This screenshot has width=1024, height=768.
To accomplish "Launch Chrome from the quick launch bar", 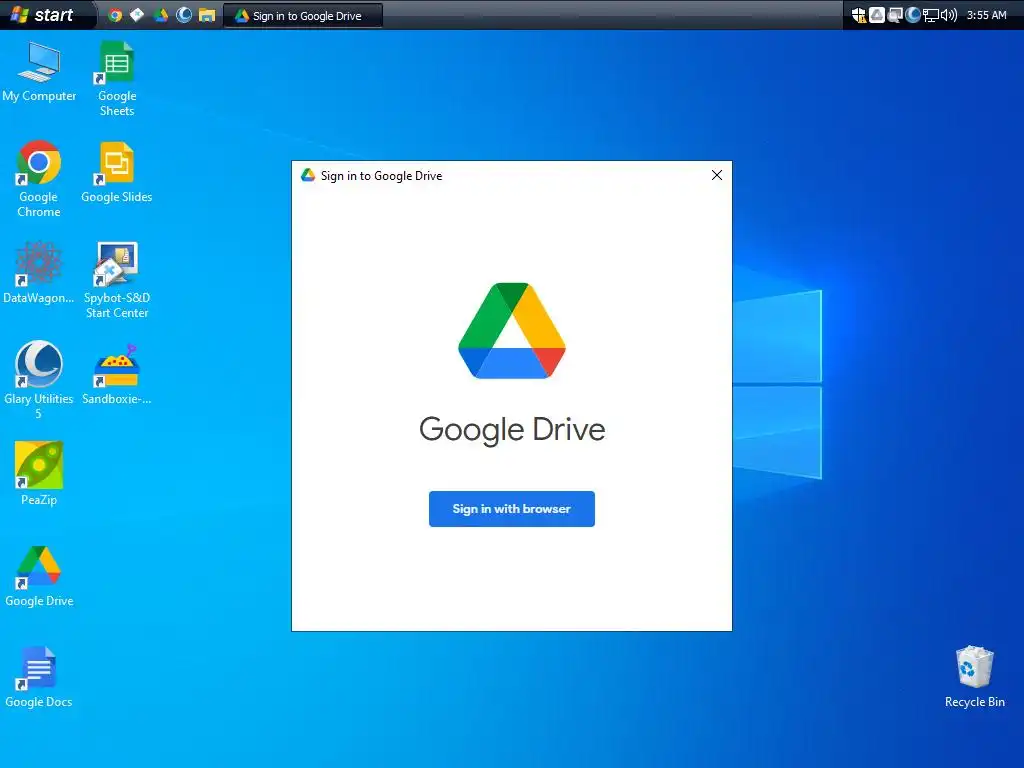I will [x=115, y=15].
